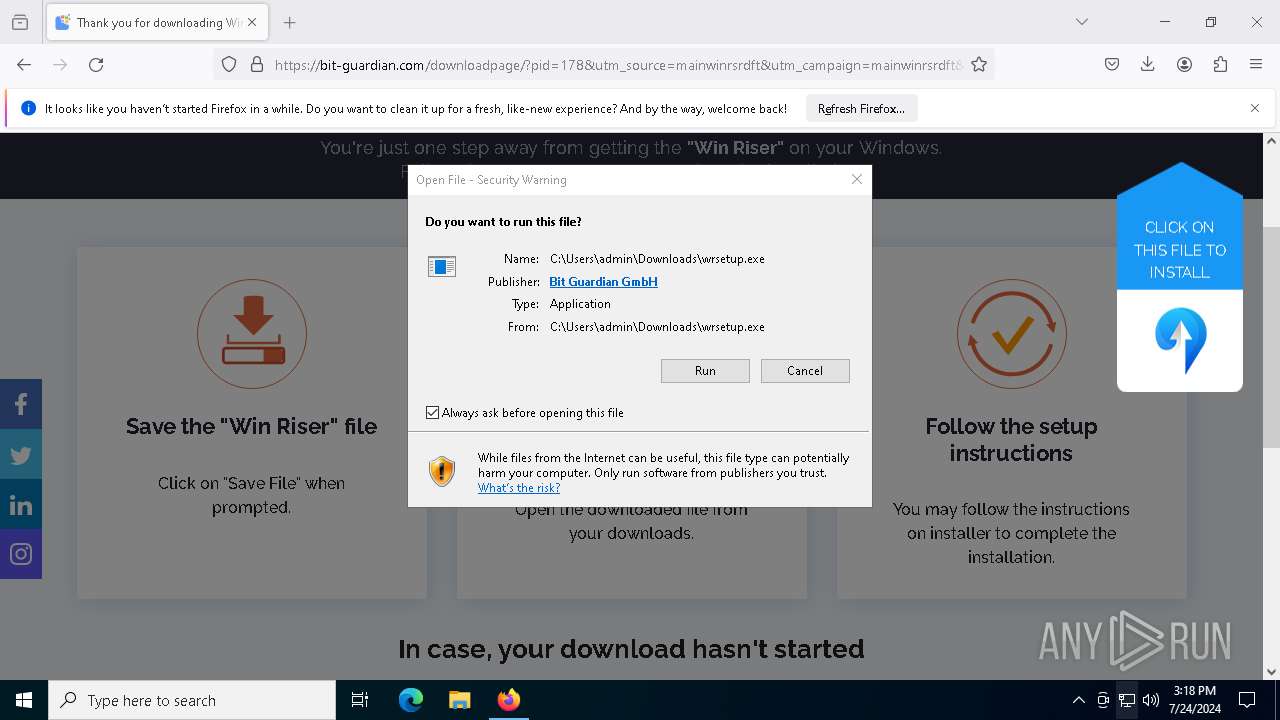Viewport: 1280px width, 720px height.
Task: Open the extensions puzzle icon
Action: [x=1220, y=64]
